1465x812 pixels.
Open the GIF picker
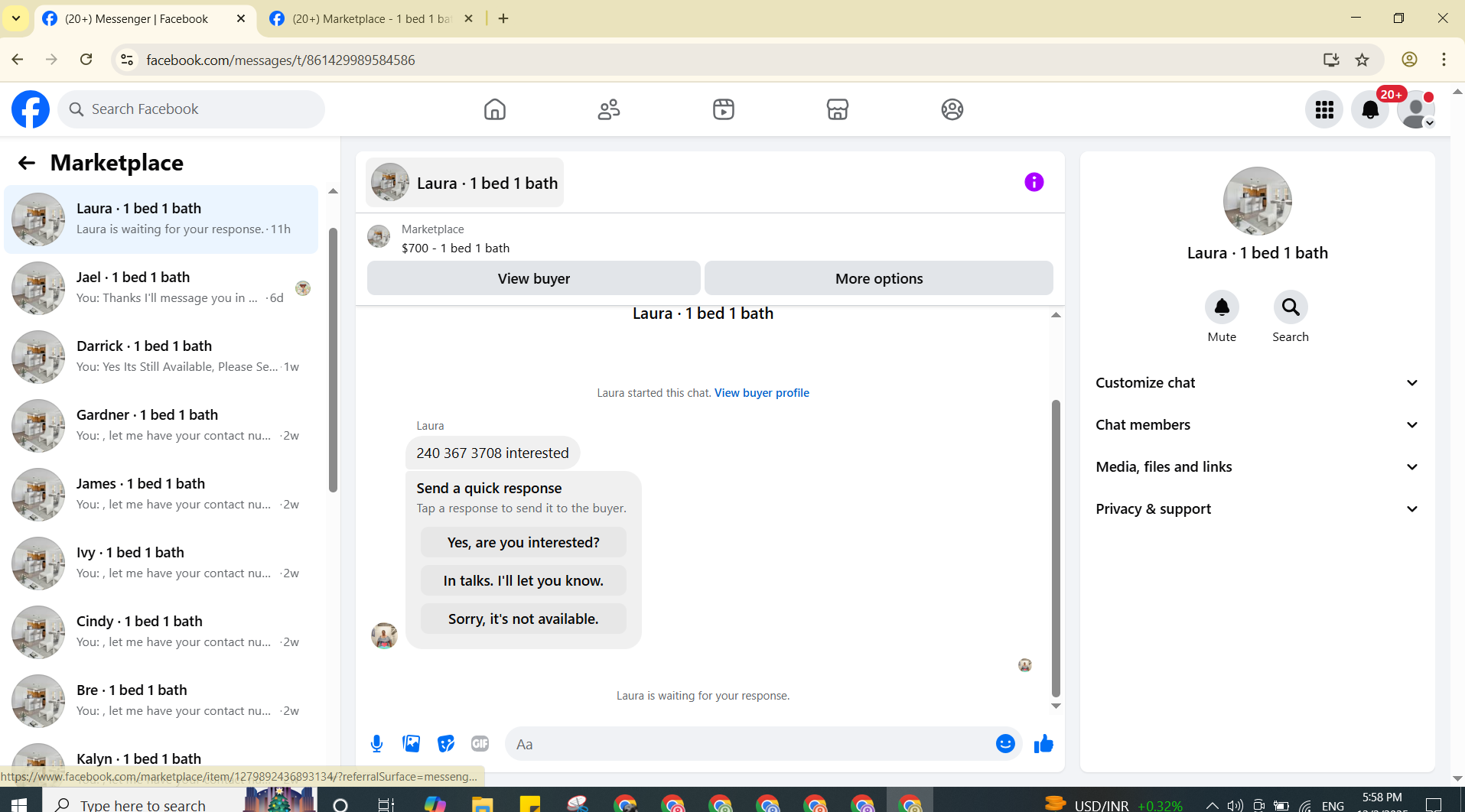480,744
